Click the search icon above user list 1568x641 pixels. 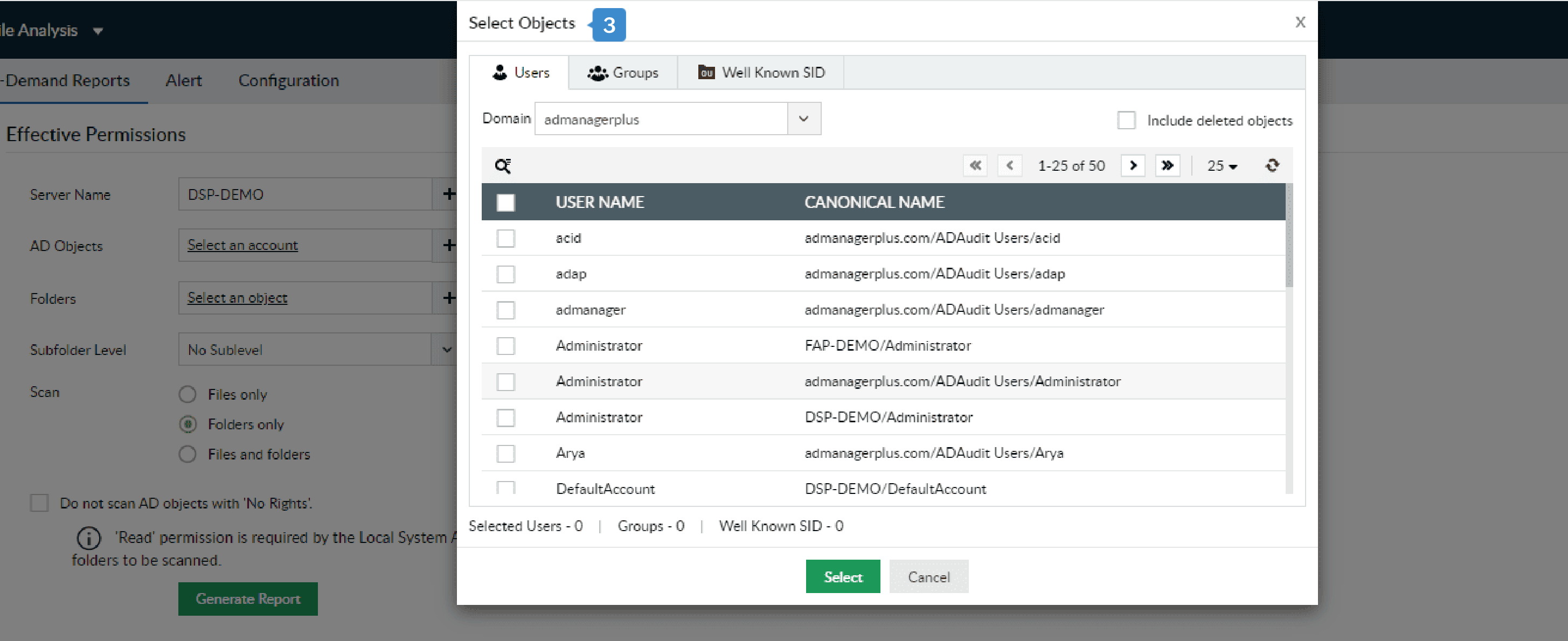coord(503,165)
